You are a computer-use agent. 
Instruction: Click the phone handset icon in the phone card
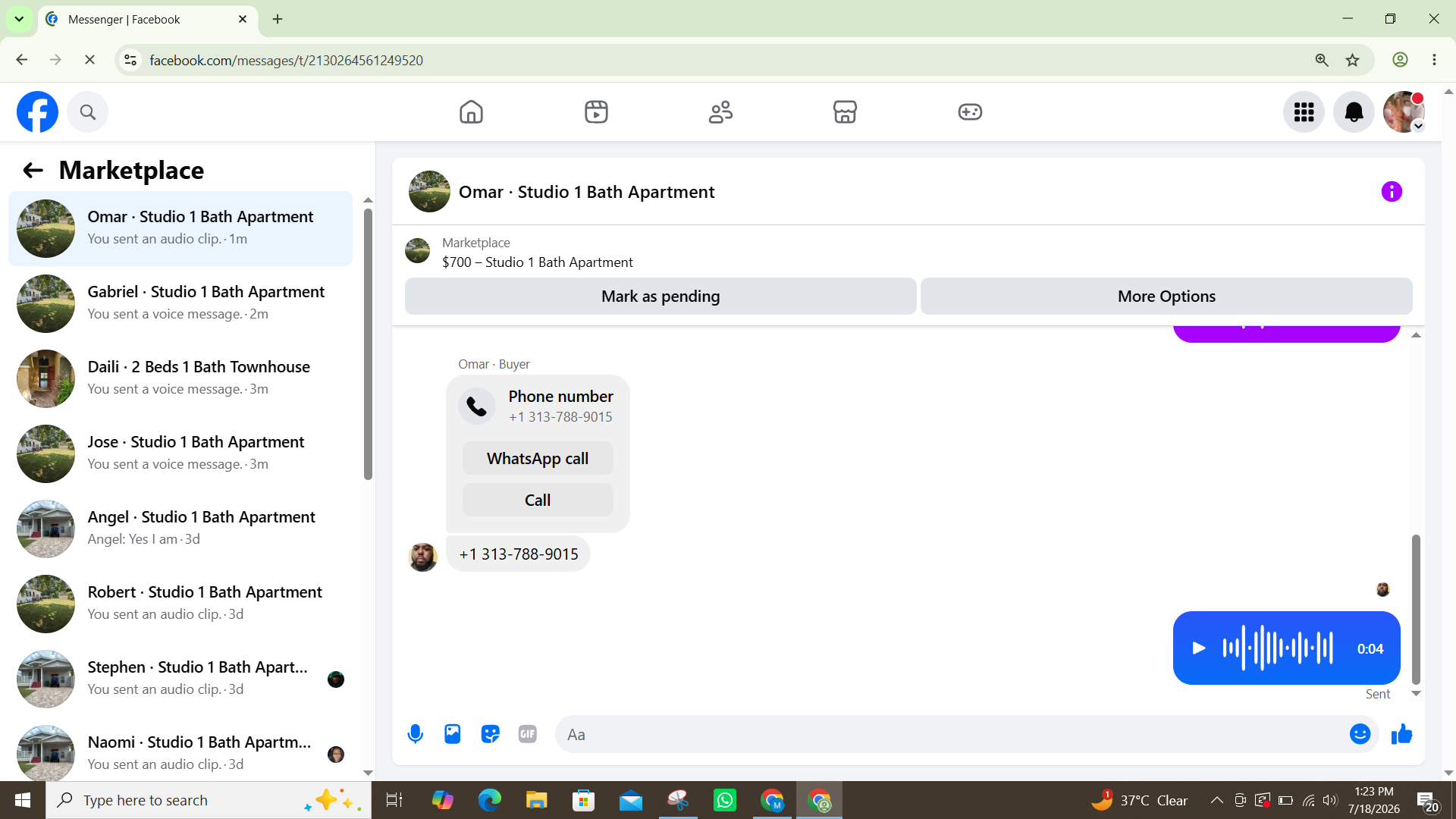(476, 406)
